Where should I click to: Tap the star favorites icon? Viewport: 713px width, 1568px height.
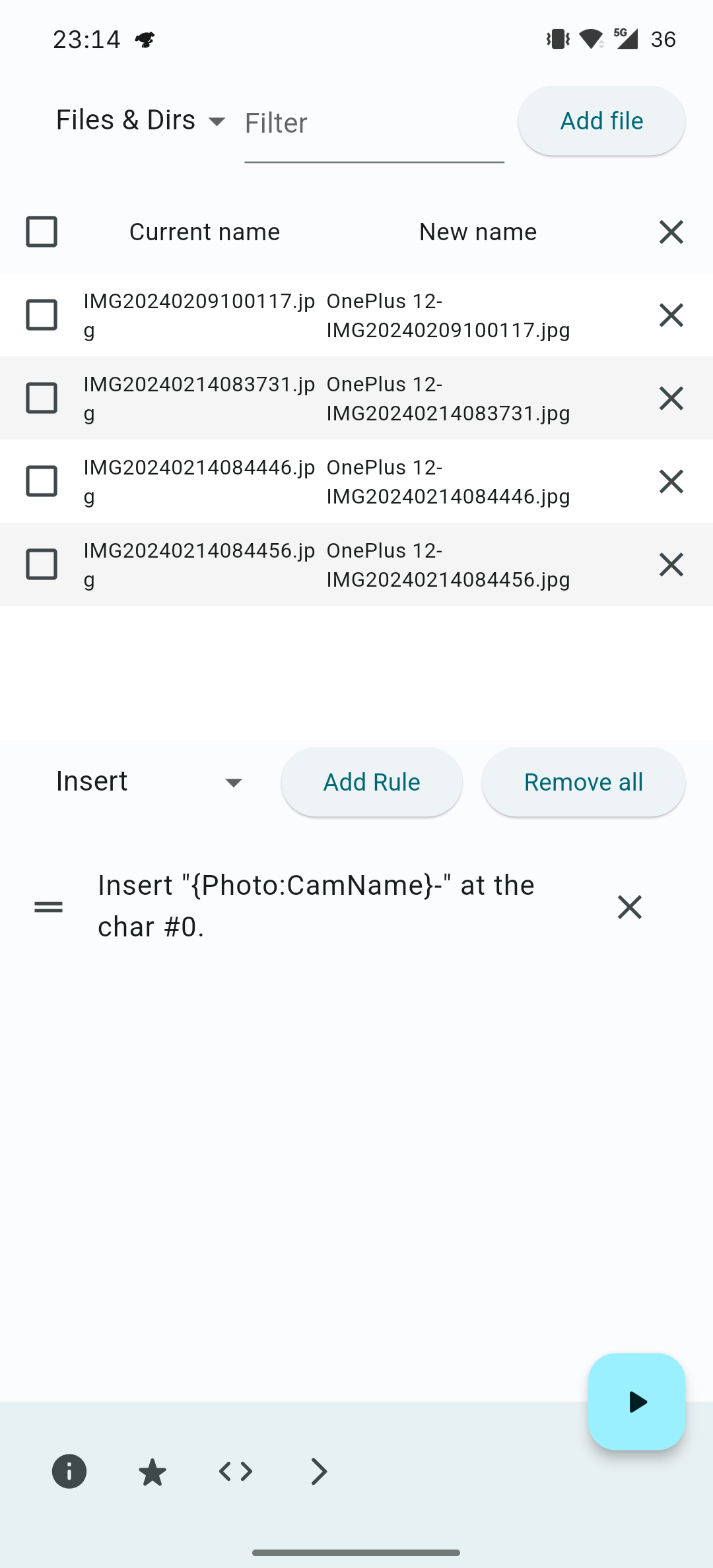[x=153, y=1472]
